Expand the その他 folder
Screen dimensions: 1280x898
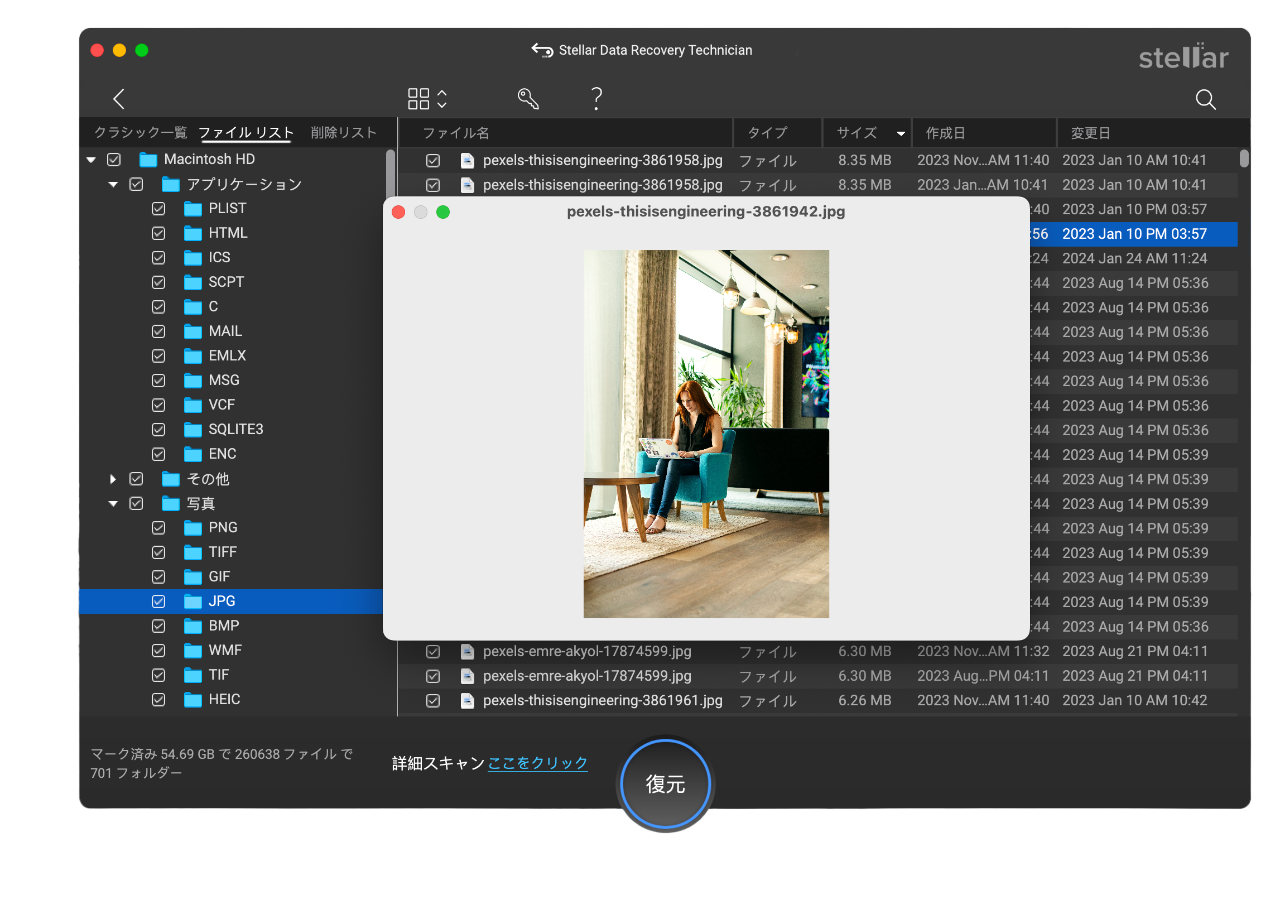click(x=113, y=478)
